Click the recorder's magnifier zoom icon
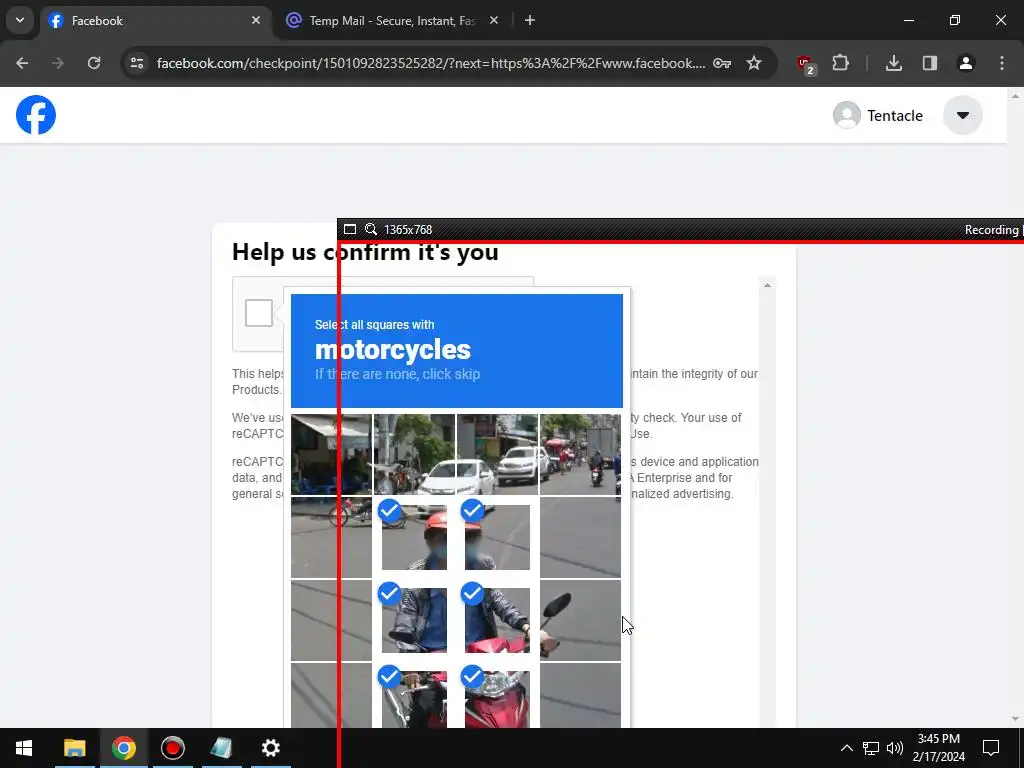Screen dimensions: 1024x768 pos(371,229)
